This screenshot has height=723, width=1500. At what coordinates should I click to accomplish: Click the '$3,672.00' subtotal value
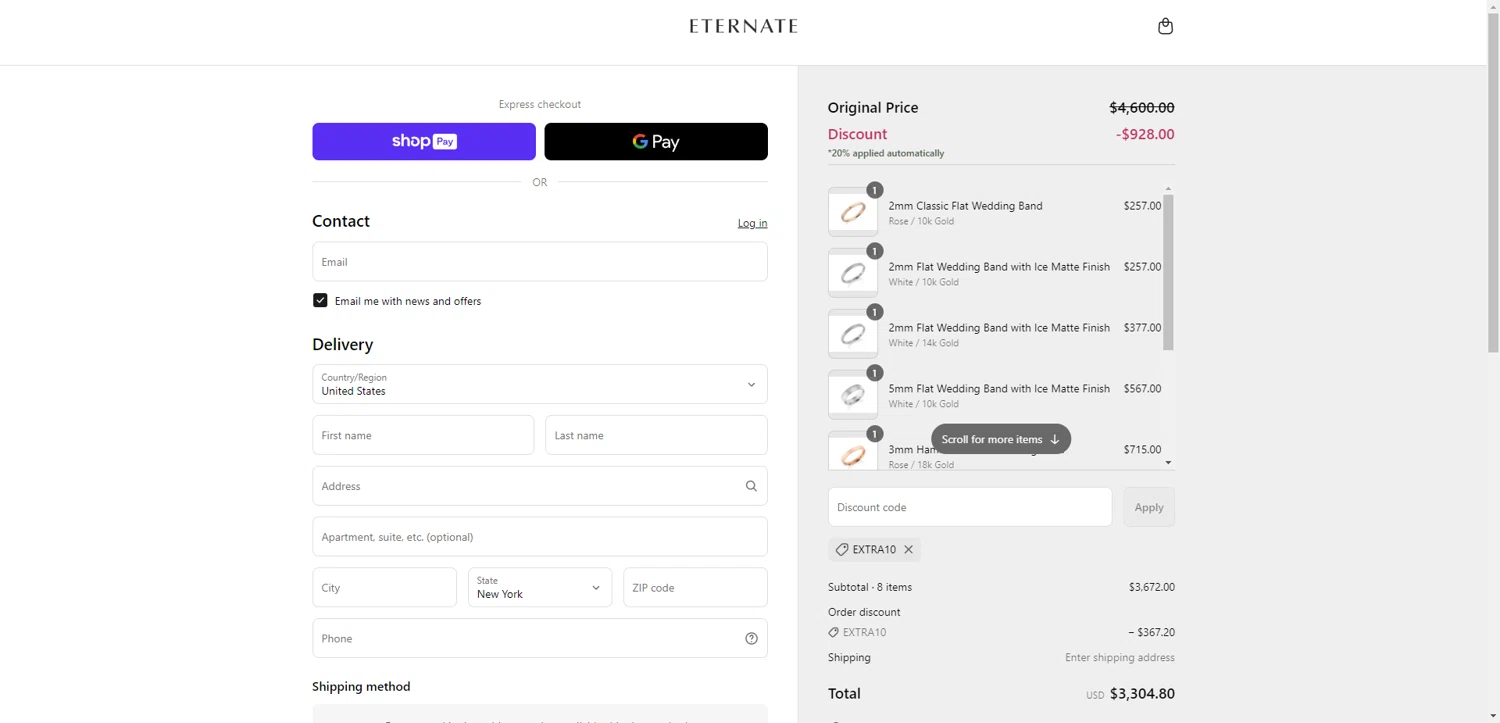click(x=1152, y=587)
